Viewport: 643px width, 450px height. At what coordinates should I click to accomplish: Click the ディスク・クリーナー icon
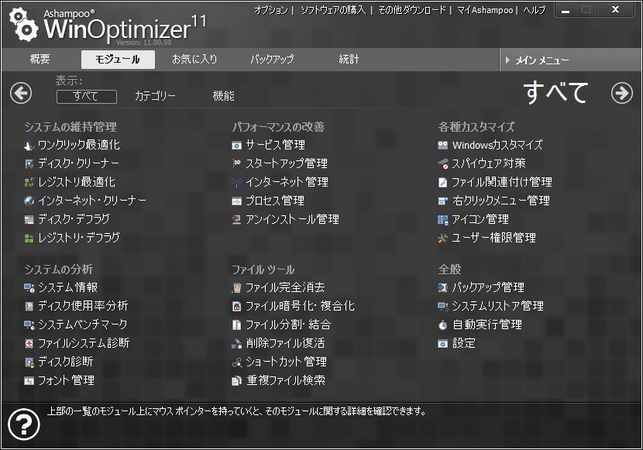coord(29,164)
